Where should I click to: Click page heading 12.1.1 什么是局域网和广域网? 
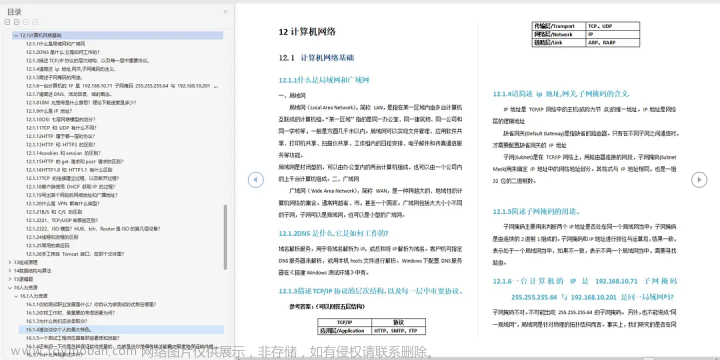click(324, 80)
